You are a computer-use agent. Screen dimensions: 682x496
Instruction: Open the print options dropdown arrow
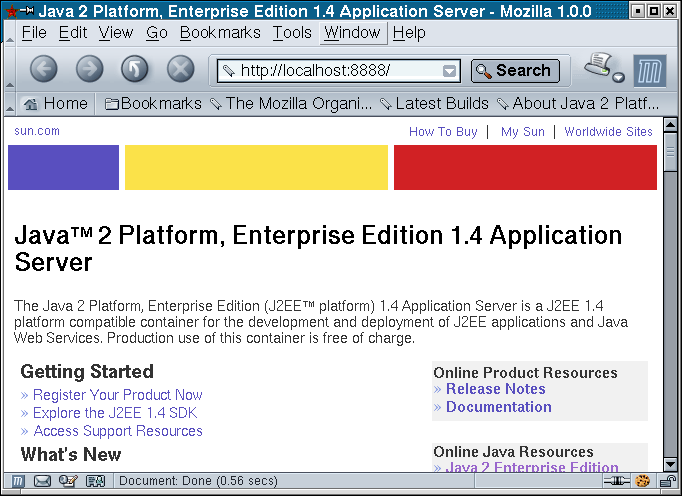(x=618, y=77)
